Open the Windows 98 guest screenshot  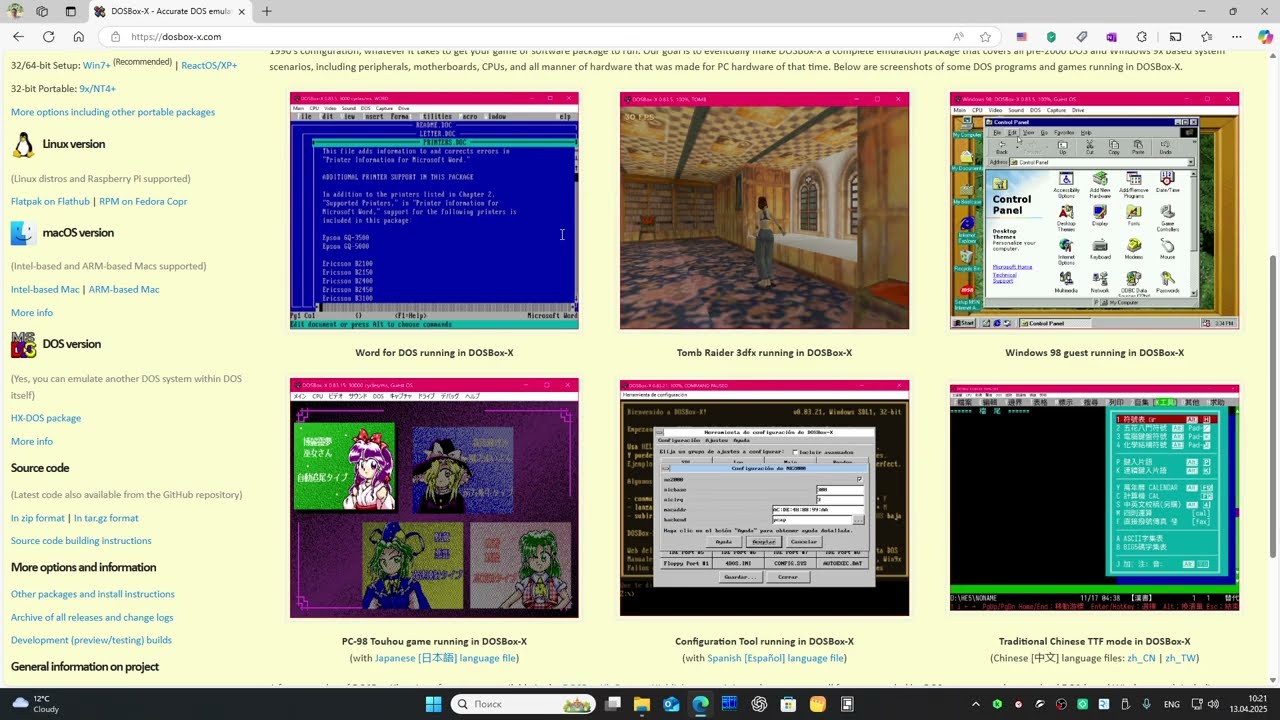pos(1094,211)
